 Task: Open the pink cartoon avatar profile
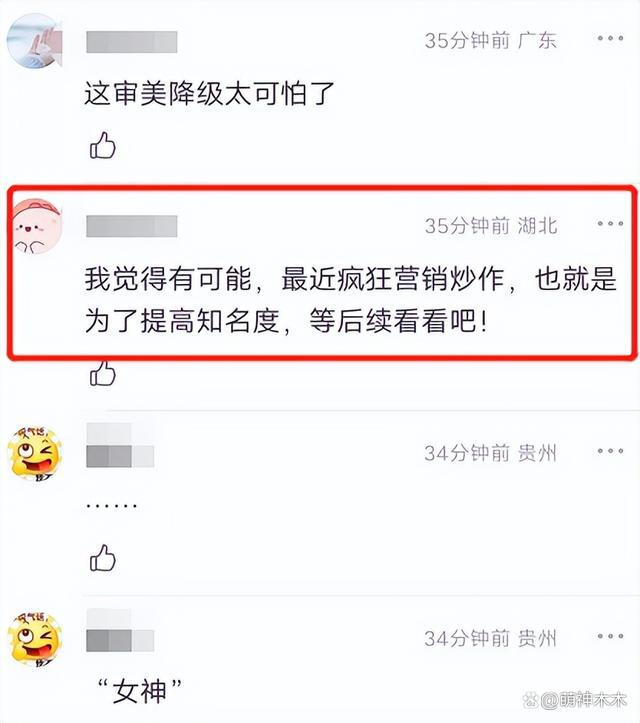tap(37, 226)
